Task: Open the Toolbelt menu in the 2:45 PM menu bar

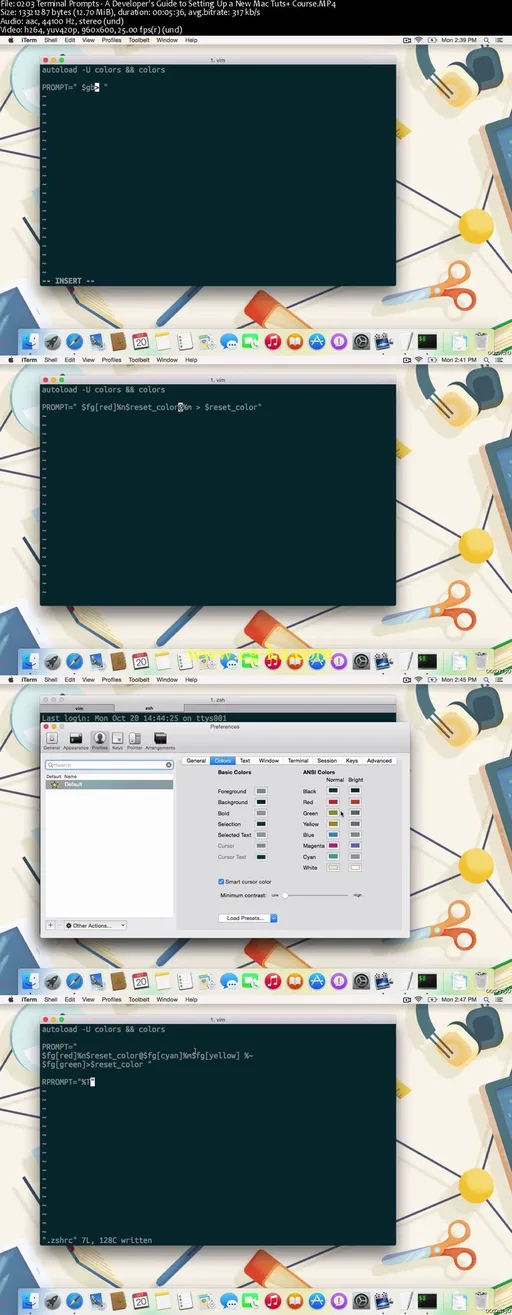Action: click(x=139, y=679)
